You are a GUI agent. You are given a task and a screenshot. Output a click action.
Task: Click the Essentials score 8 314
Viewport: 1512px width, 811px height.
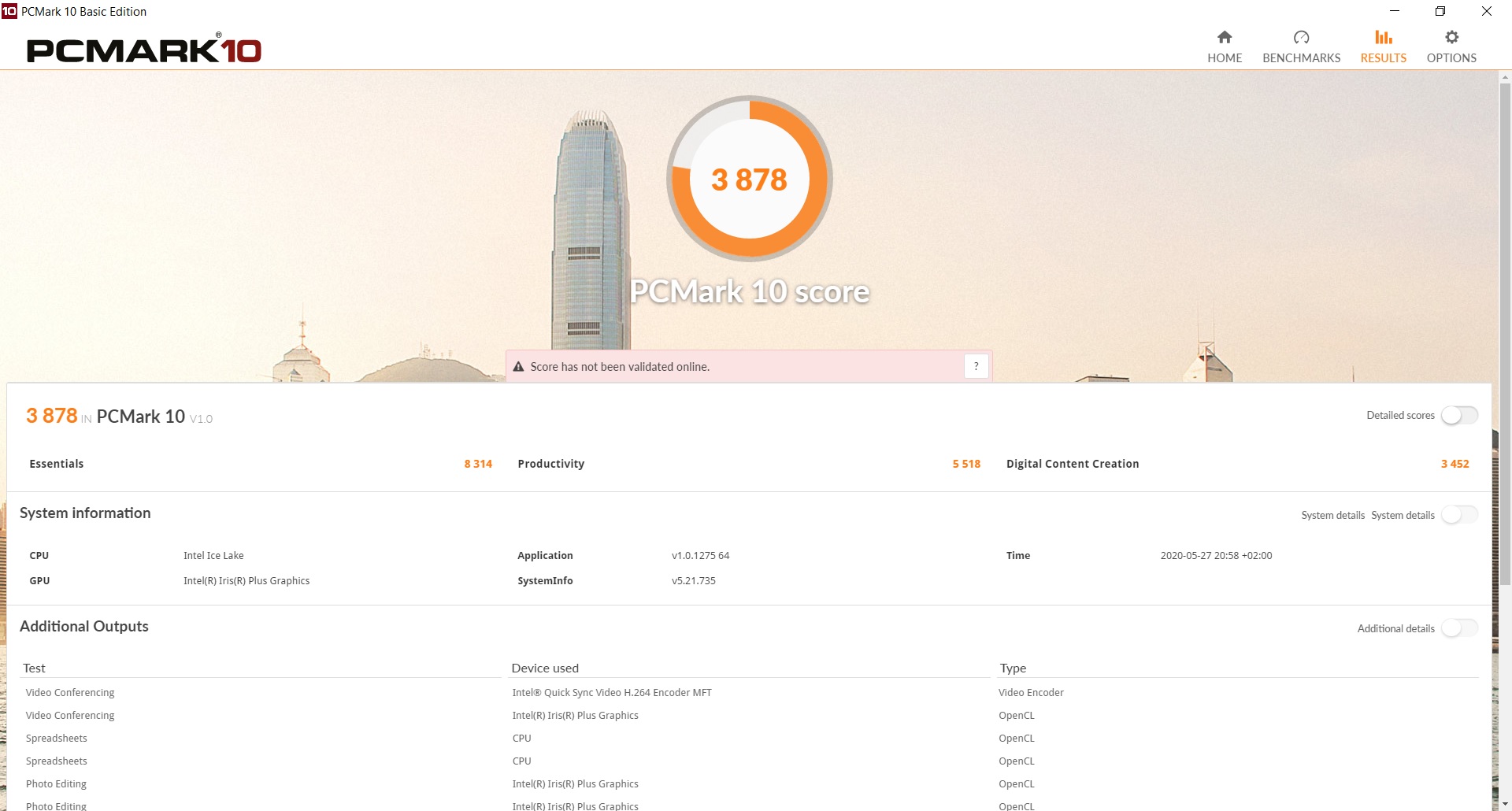pyautogui.click(x=477, y=464)
